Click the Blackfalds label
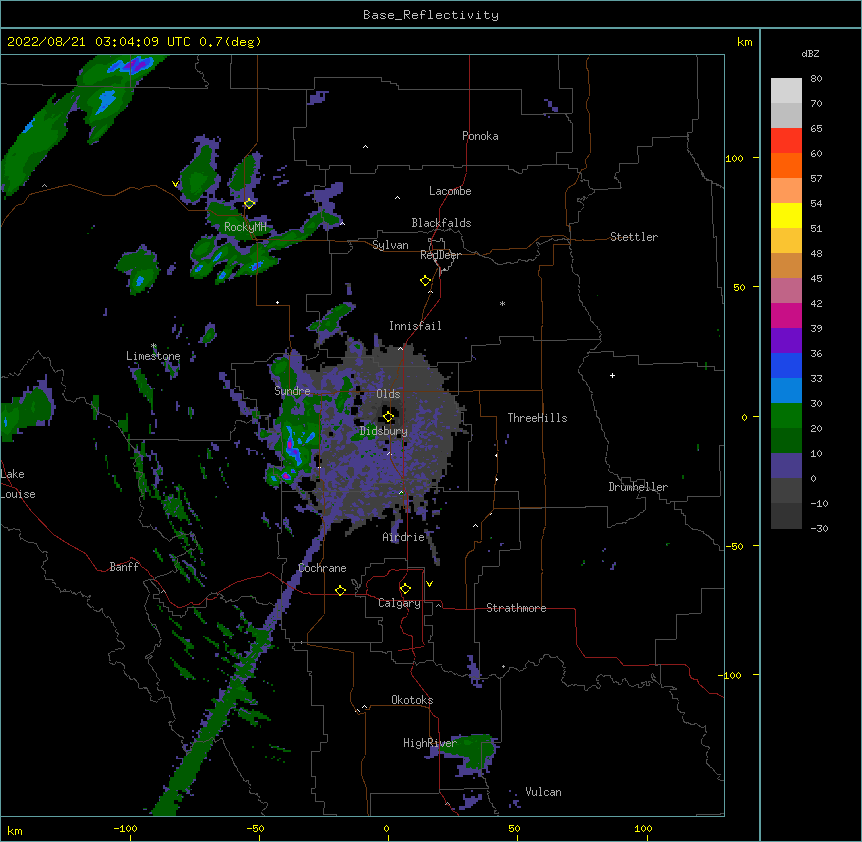This screenshot has width=862, height=842. pos(441,223)
